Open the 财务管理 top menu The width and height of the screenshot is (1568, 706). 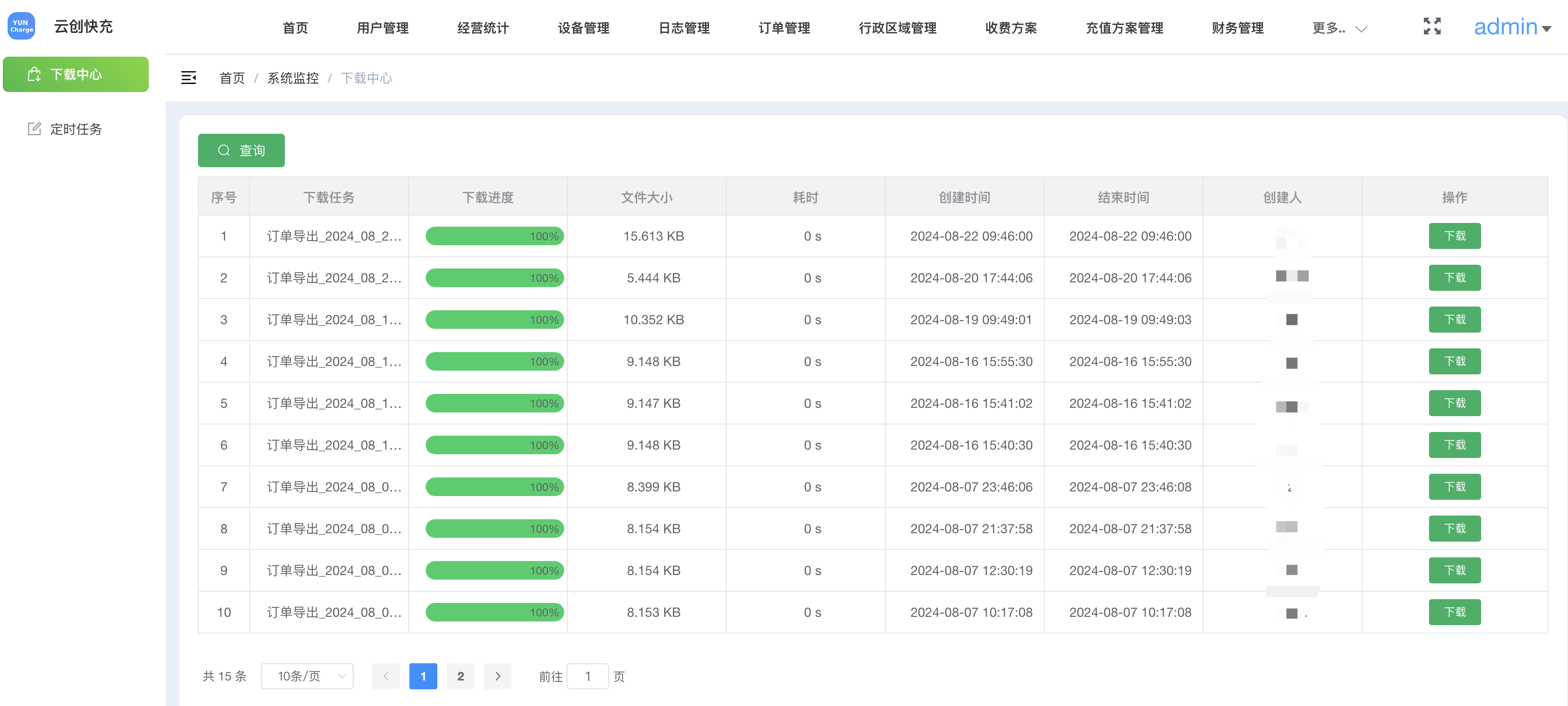pyautogui.click(x=1238, y=28)
